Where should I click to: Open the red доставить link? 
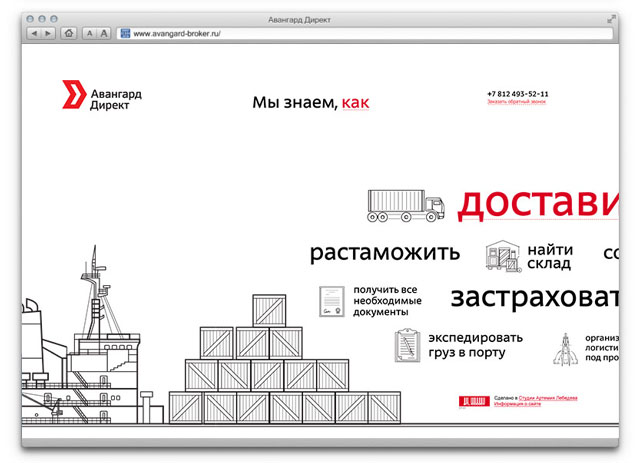538,203
